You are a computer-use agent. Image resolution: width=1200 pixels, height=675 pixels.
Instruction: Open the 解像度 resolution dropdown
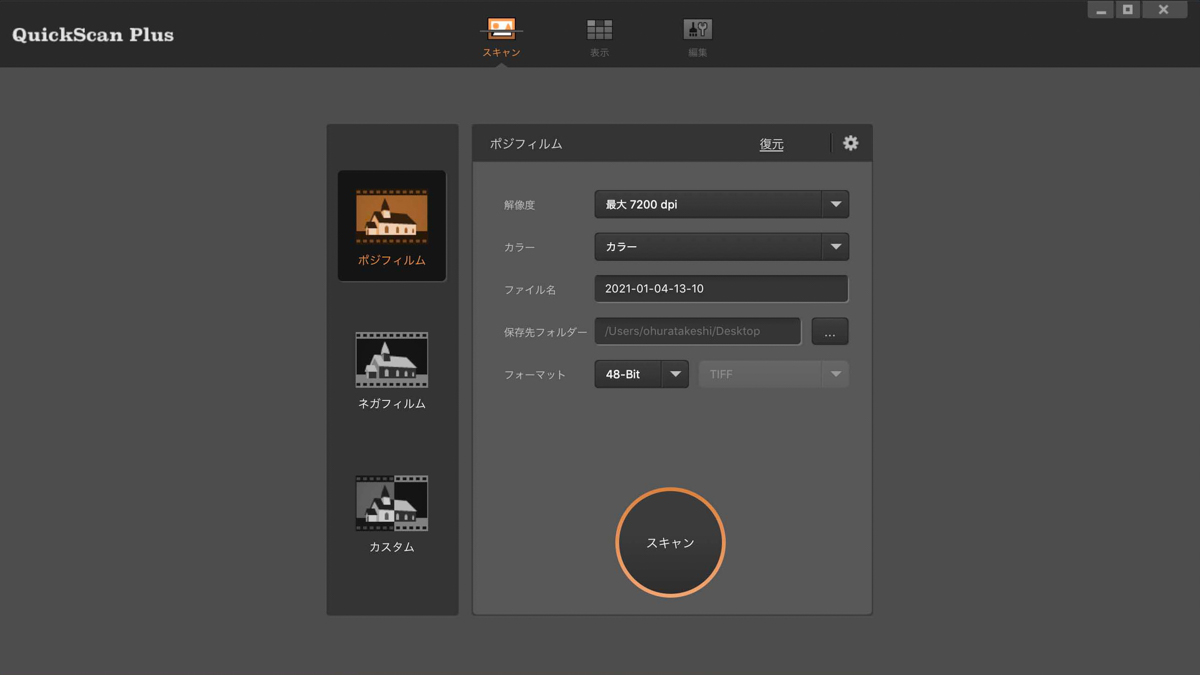tap(835, 204)
